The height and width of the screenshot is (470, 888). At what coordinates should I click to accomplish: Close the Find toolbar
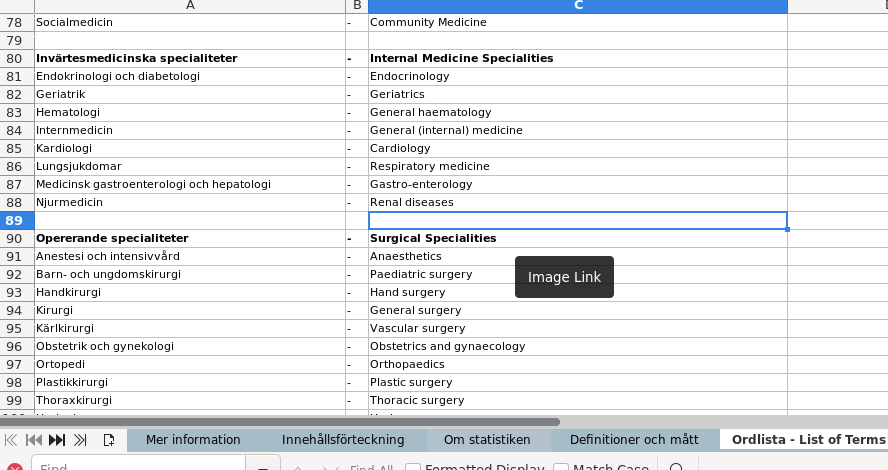14,467
